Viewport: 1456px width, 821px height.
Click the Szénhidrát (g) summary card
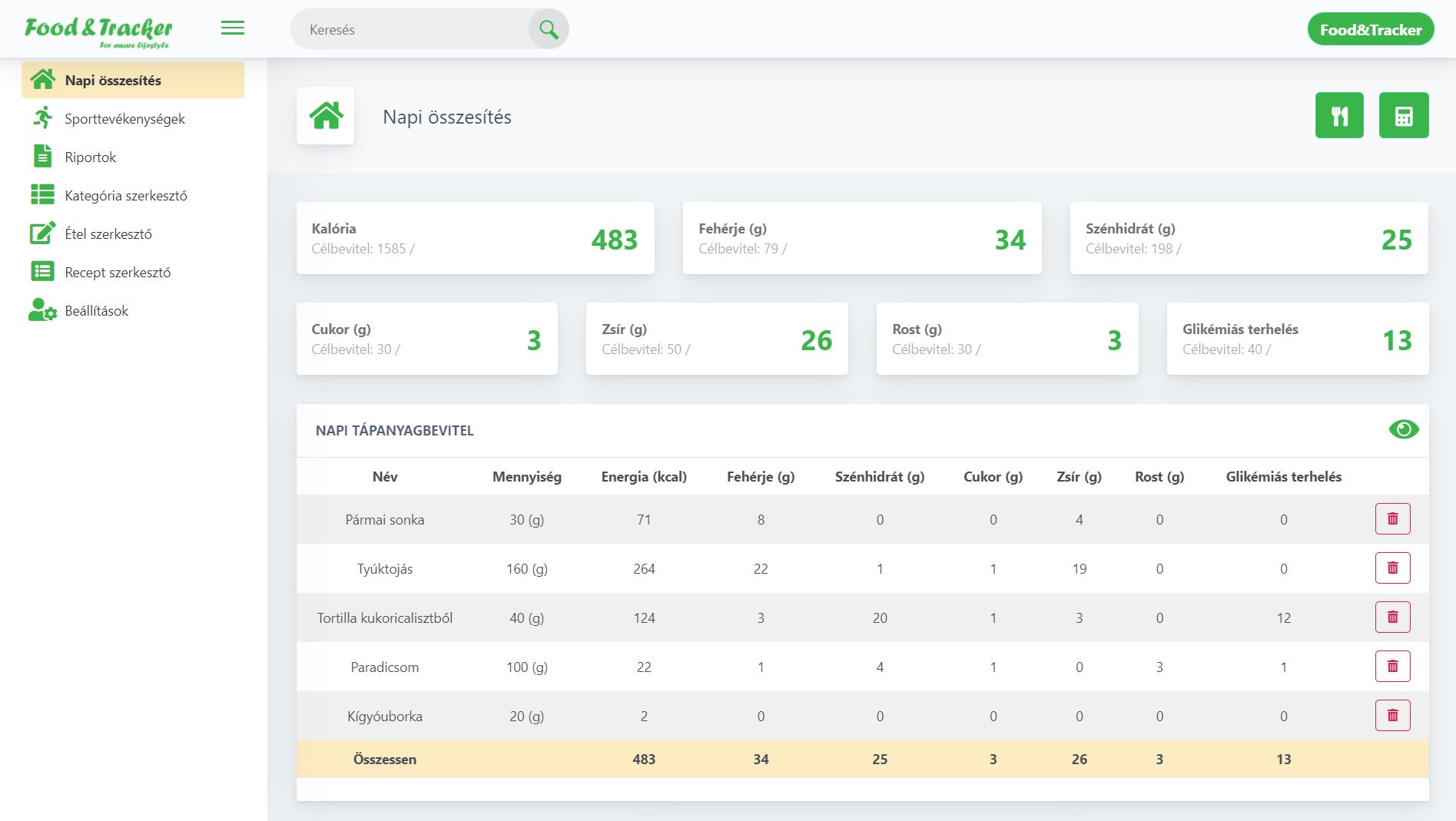tap(1249, 238)
